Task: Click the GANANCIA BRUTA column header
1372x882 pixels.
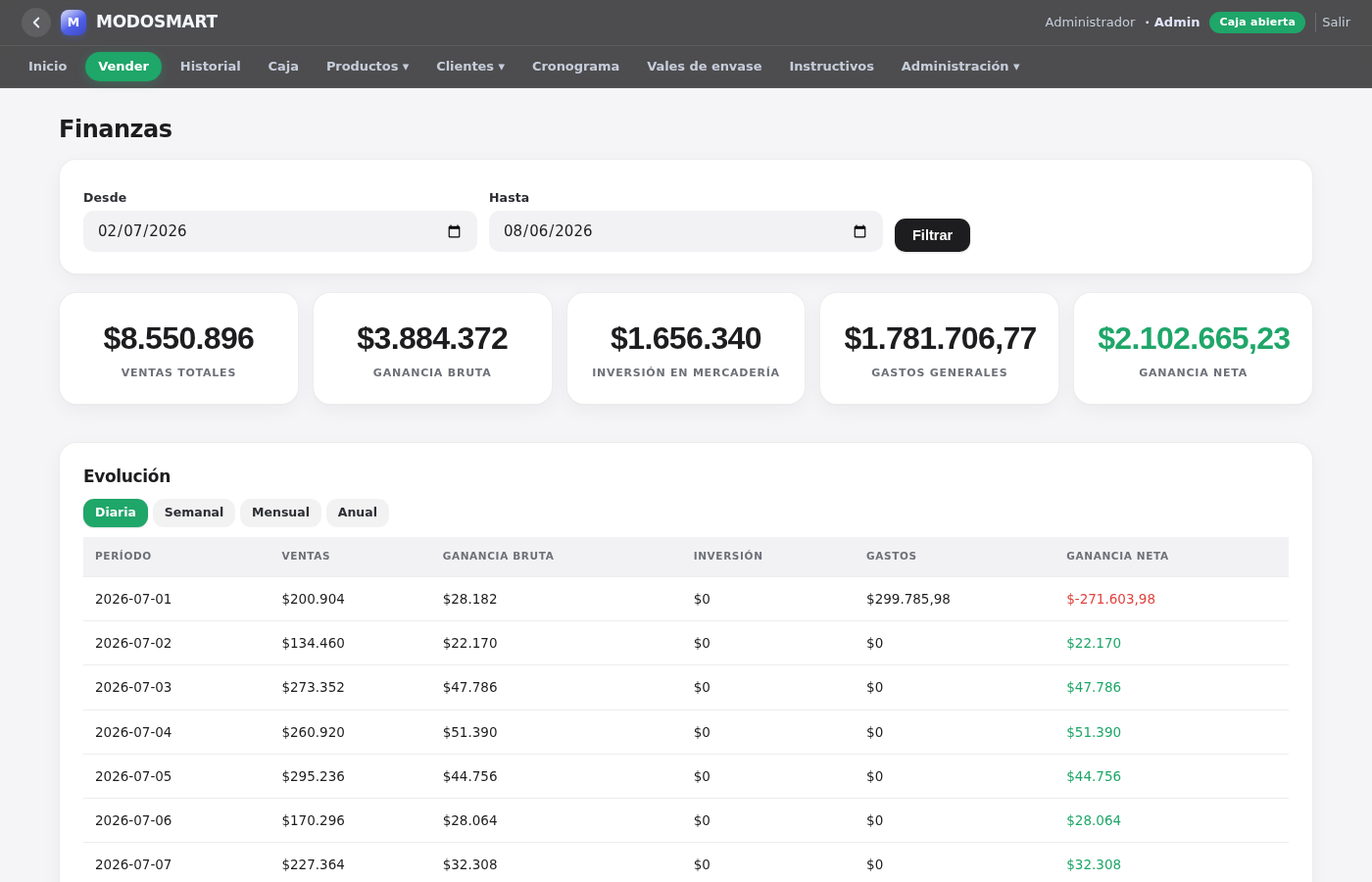Action: pos(498,556)
